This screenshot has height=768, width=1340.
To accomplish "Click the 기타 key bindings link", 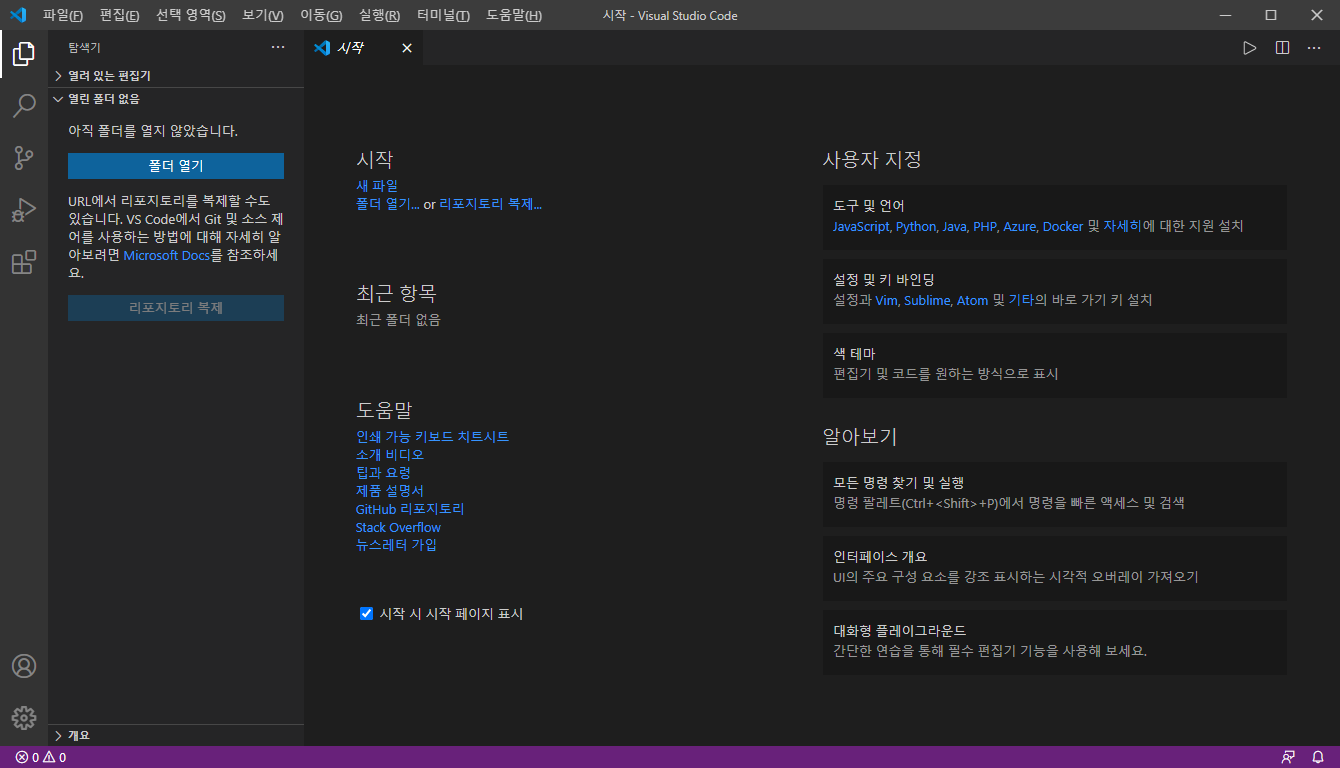I will point(1021,300).
